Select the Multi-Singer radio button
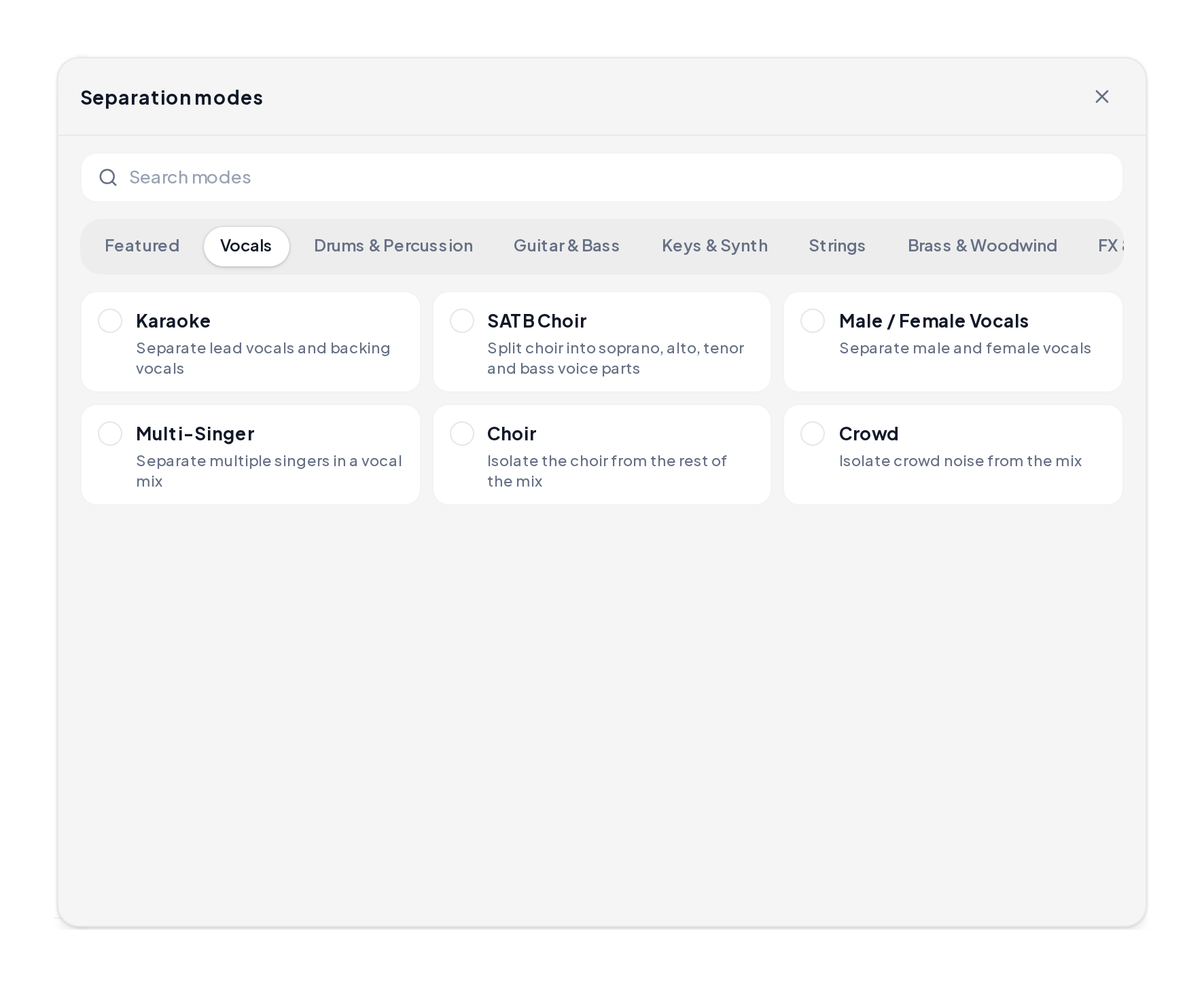 click(x=110, y=434)
